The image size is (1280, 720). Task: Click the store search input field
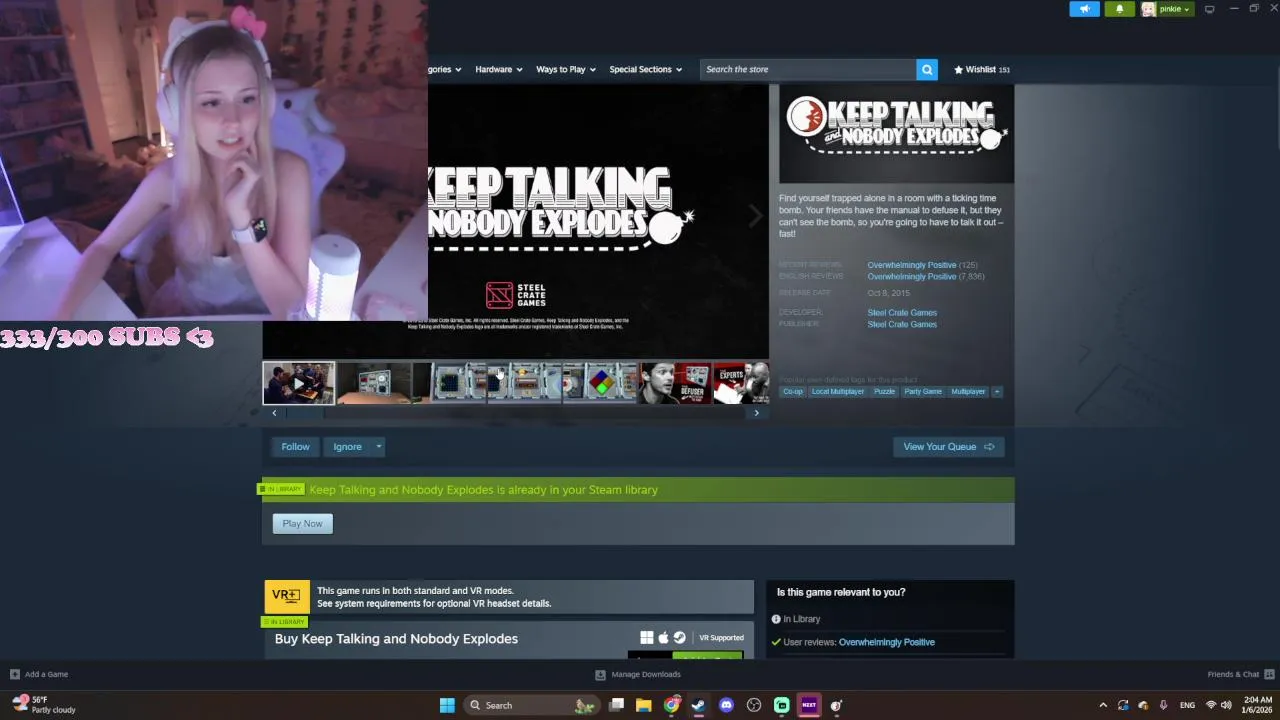(x=808, y=69)
